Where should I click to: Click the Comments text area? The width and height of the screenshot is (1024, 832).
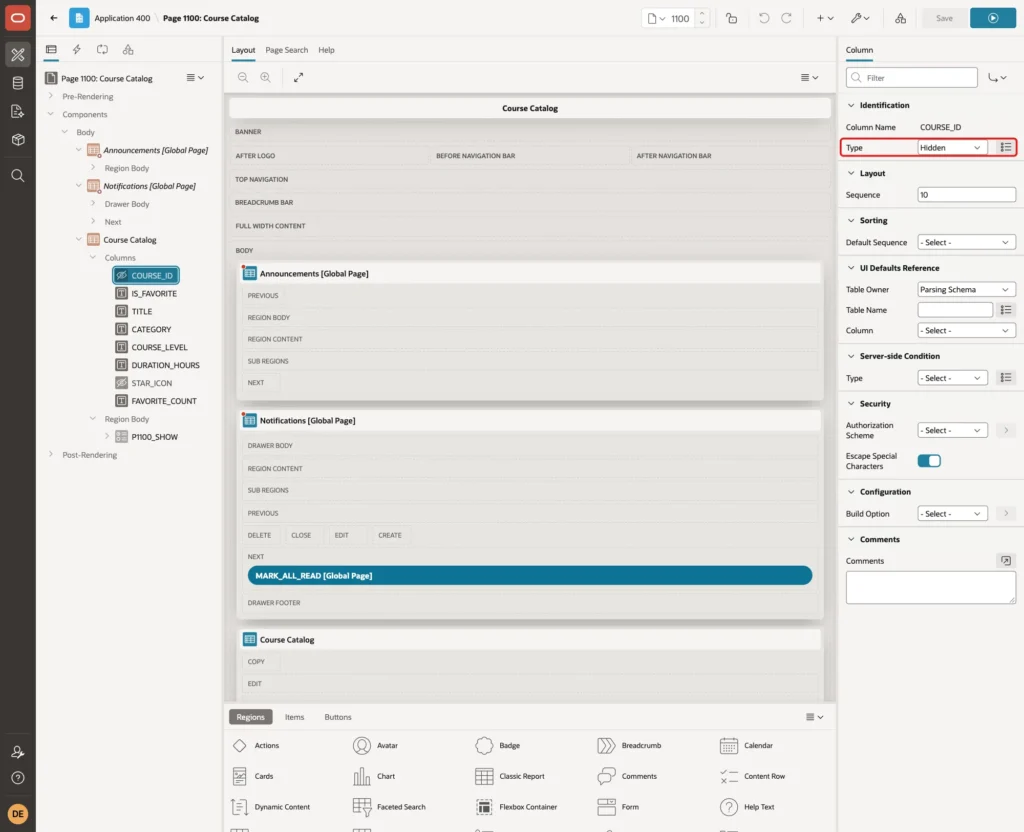tap(930, 587)
